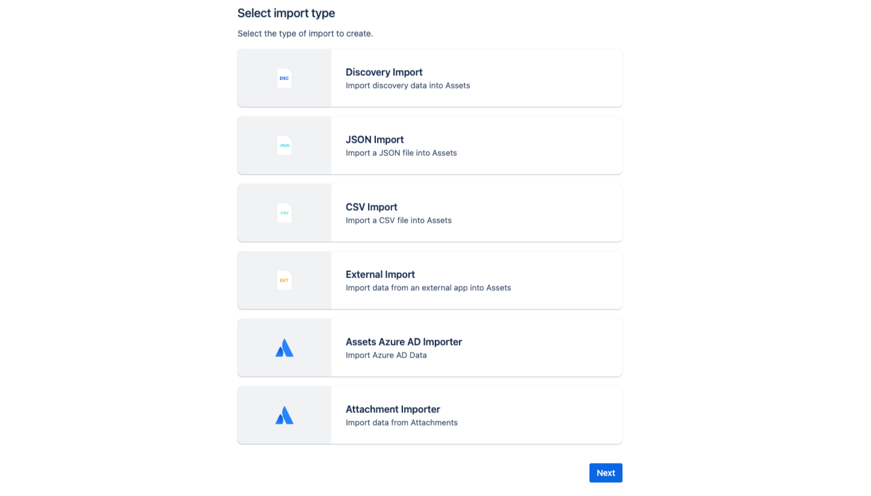This screenshot has width=871, height=496.
Task: Click 'Import a JSON file into Assets' text
Action: pos(401,153)
